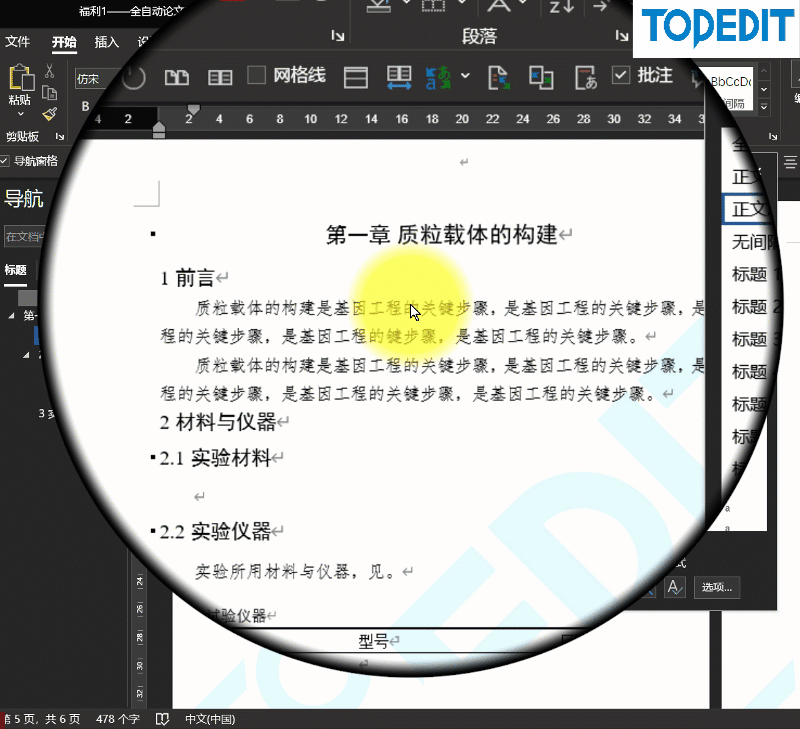Click the 在文档中 navigation search field
The height and width of the screenshot is (729, 800).
click(x=25, y=237)
